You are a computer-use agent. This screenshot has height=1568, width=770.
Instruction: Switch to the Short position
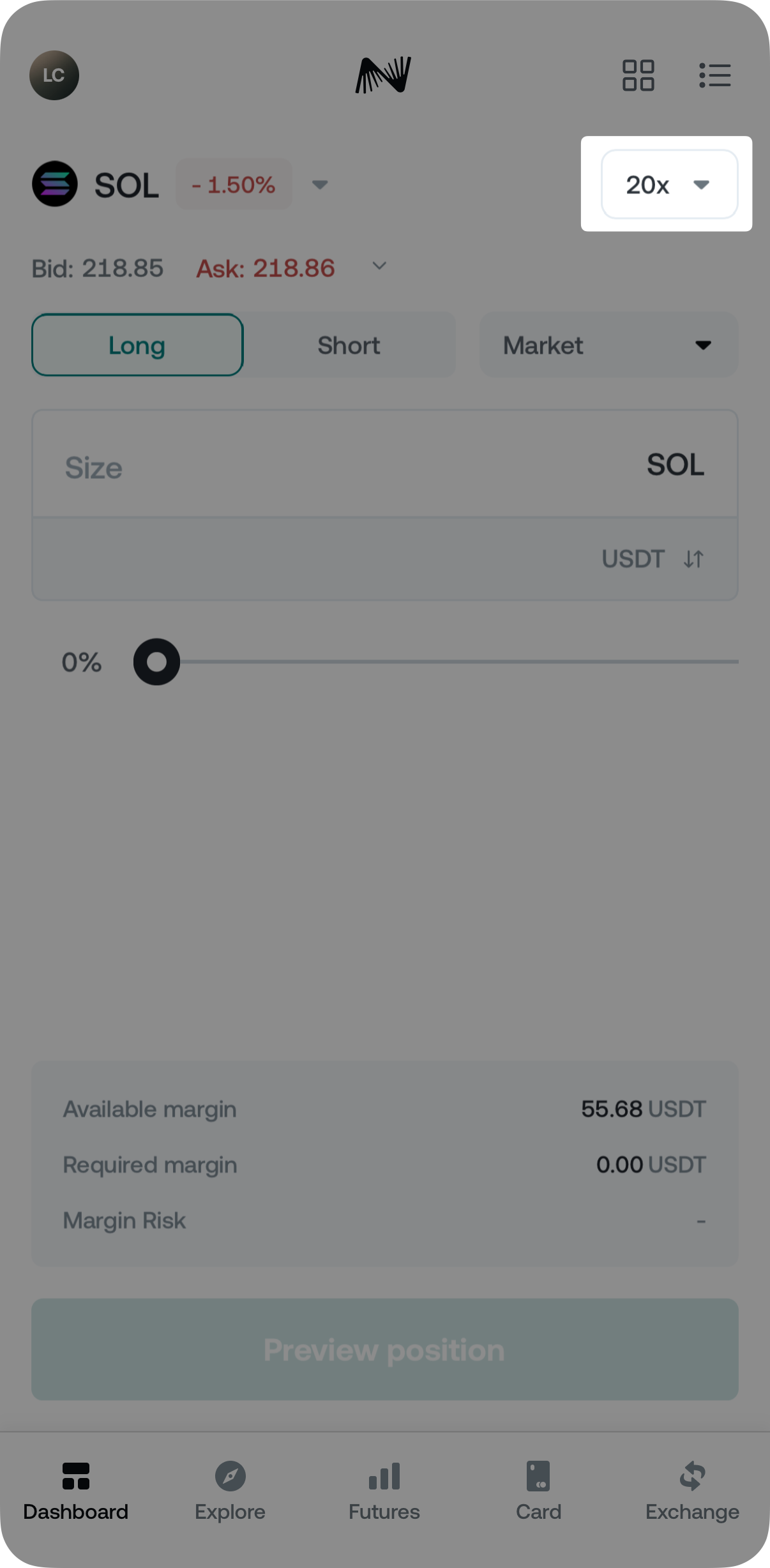tap(349, 345)
